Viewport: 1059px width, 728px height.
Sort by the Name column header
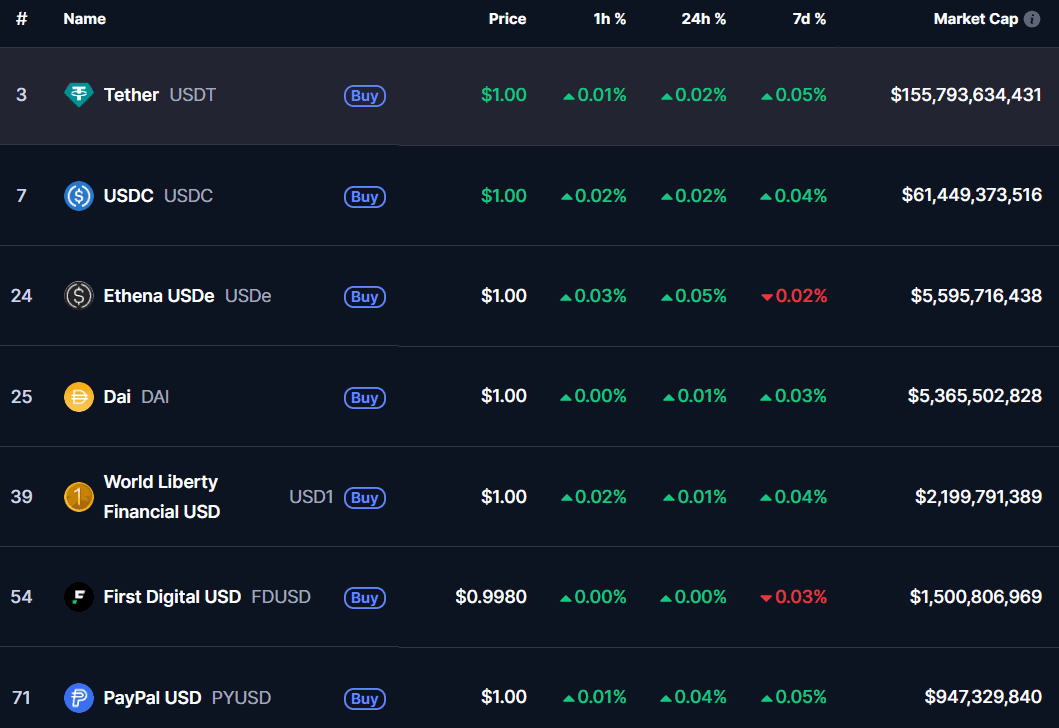click(x=84, y=19)
